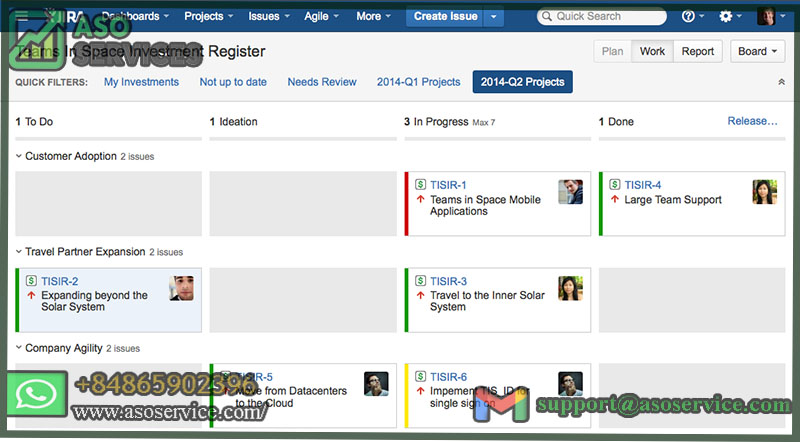Select the Large Team Support card text
Viewport: 800px width, 442px height.
[x=673, y=200]
